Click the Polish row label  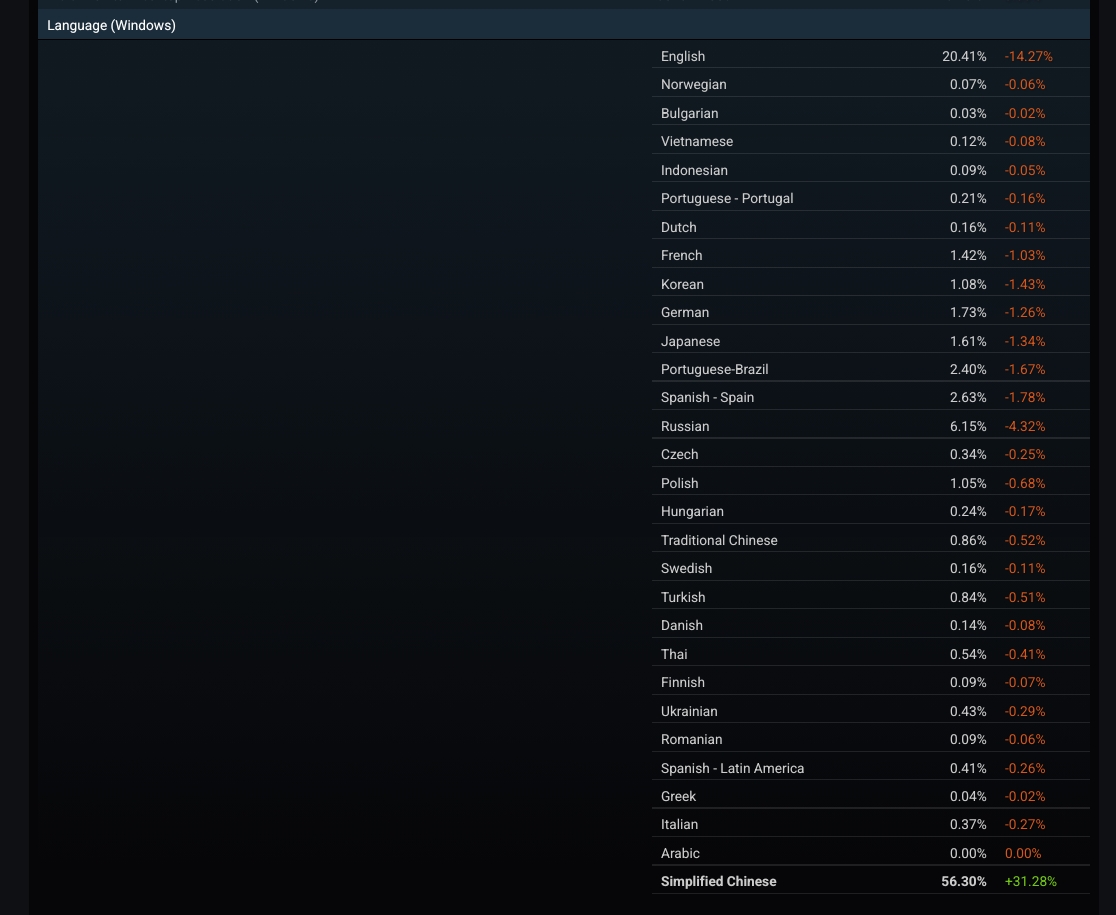click(679, 483)
